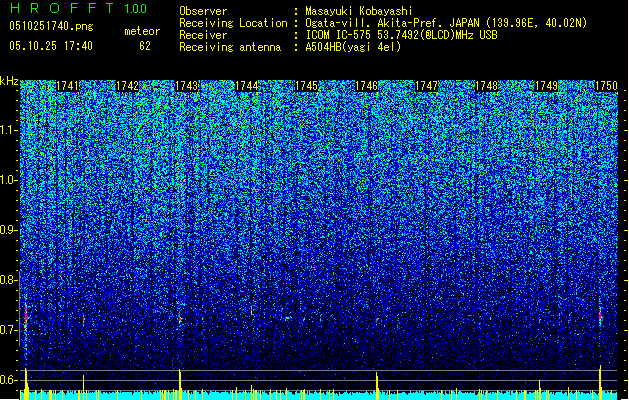Click the yellow level spike just after 1746

click(x=377, y=386)
